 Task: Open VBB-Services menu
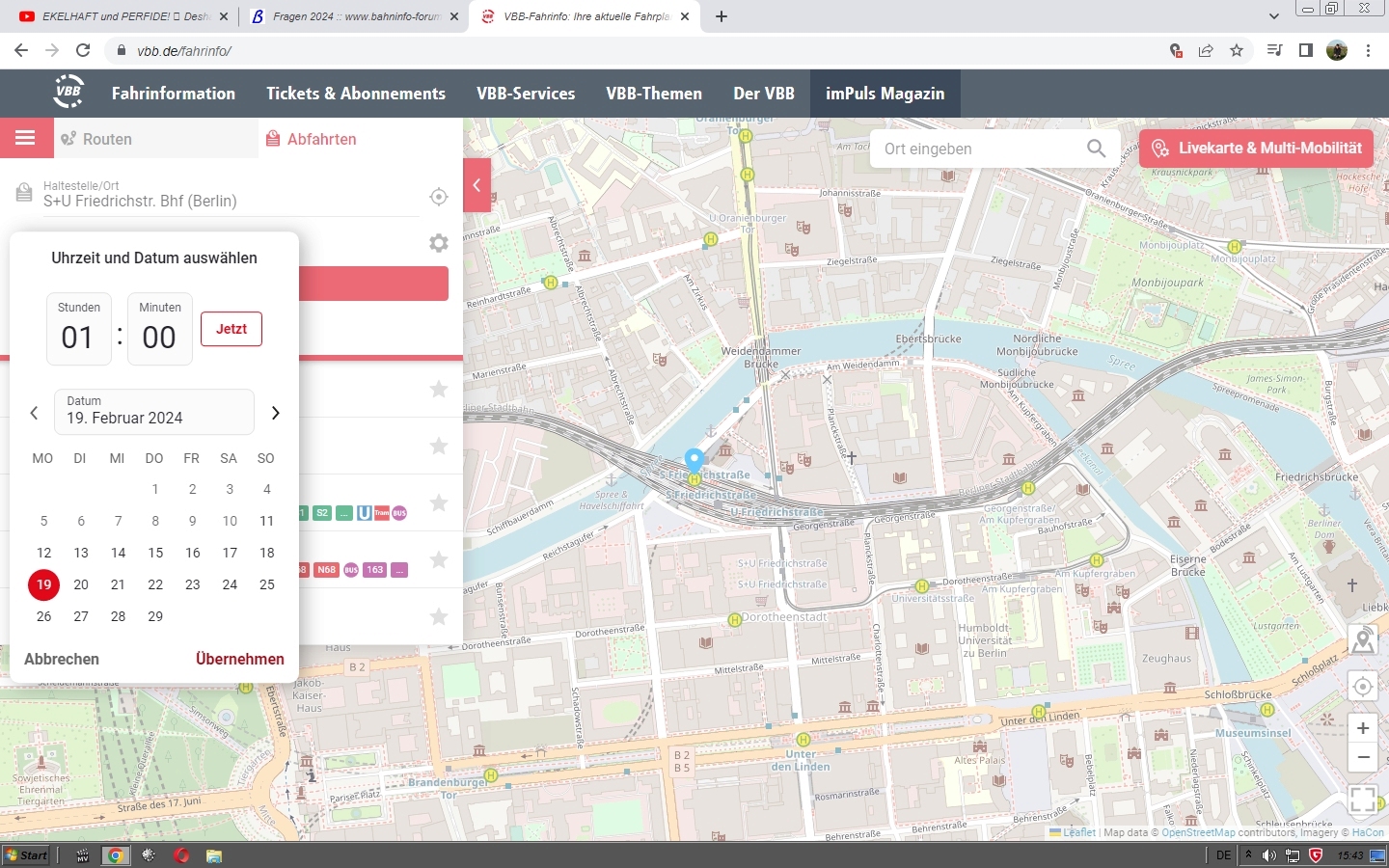point(526,94)
